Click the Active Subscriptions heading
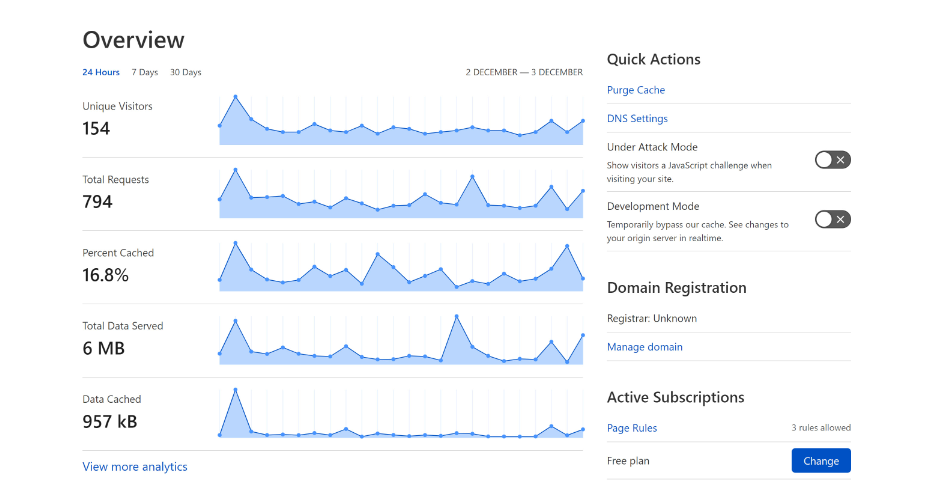Image resolution: width=936 pixels, height=480 pixels. (x=676, y=398)
